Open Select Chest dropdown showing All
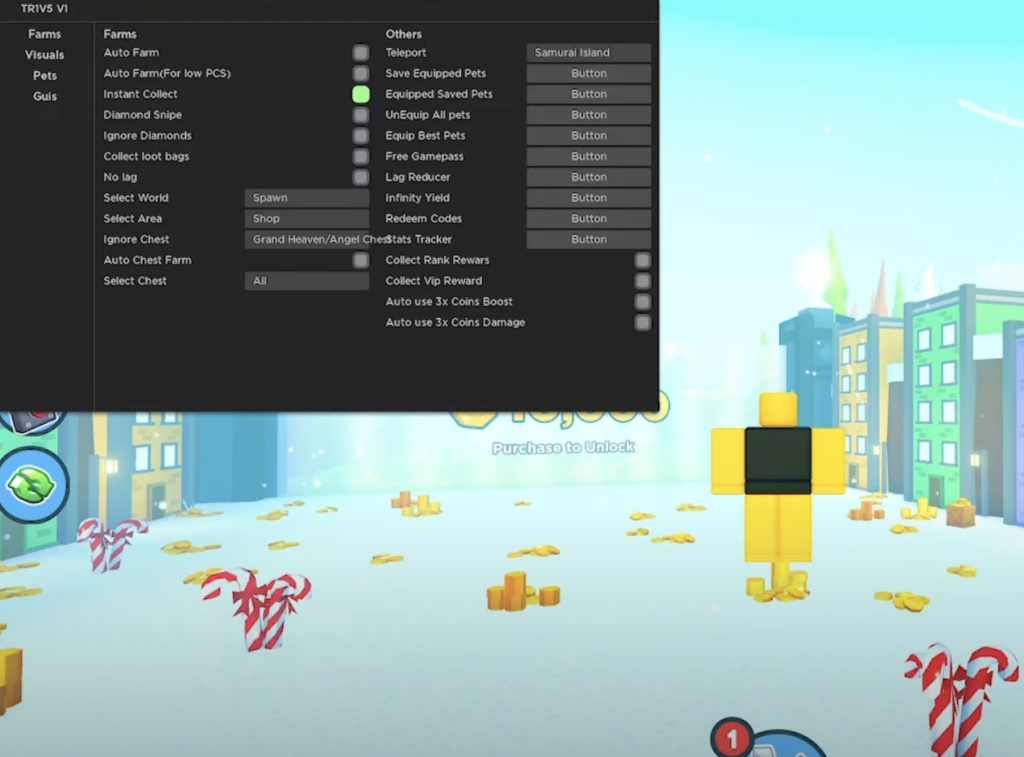The image size is (1024, 757). [x=307, y=281]
